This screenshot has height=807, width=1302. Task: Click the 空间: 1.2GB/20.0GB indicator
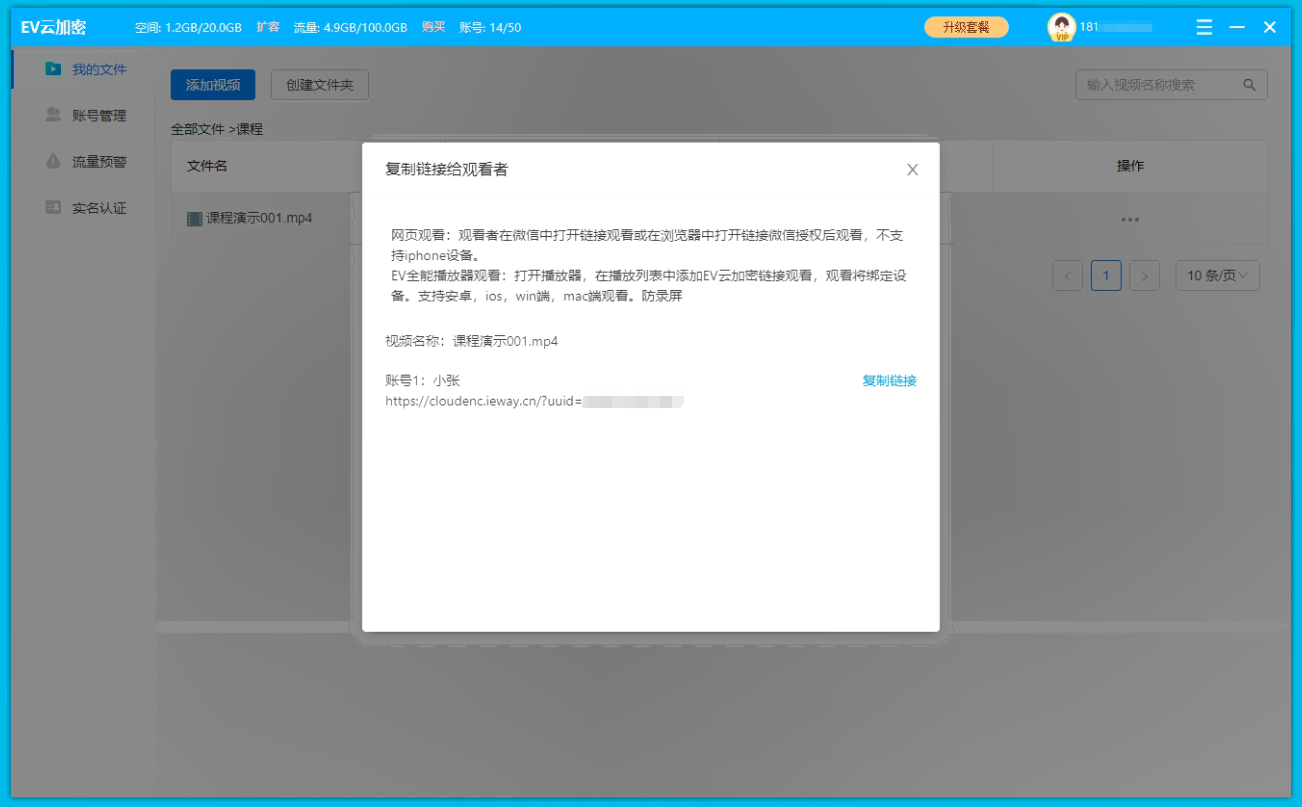[x=188, y=27]
